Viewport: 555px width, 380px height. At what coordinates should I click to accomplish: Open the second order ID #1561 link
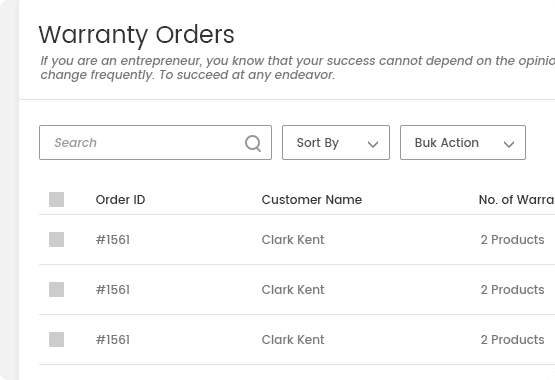(x=113, y=290)
